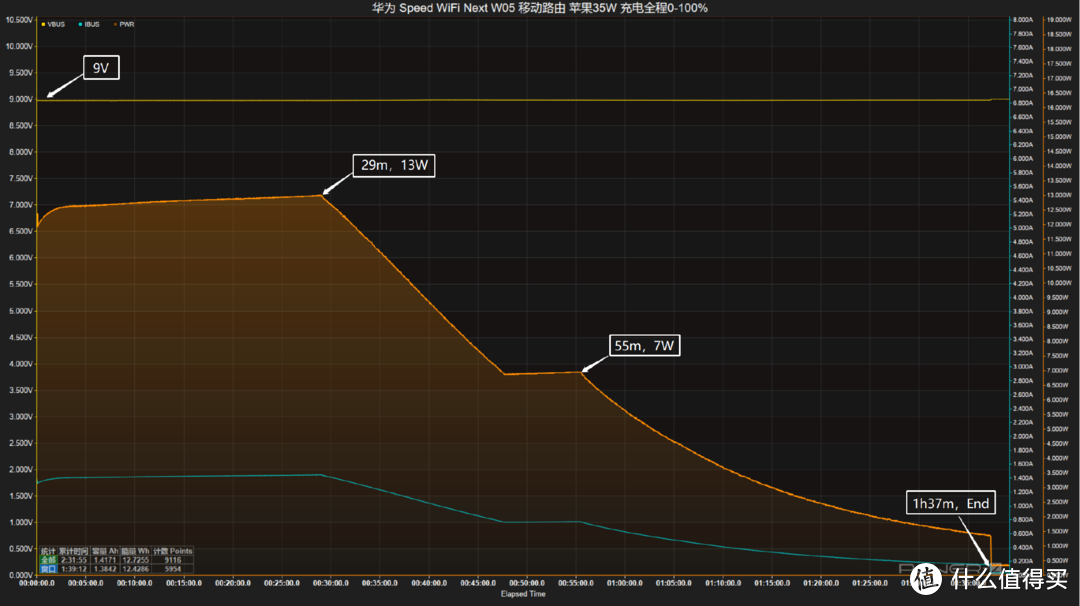Click the 9.000V label on voltage axis
Viewport: 1080px width, 606px height.
click(x=21, y=99)
